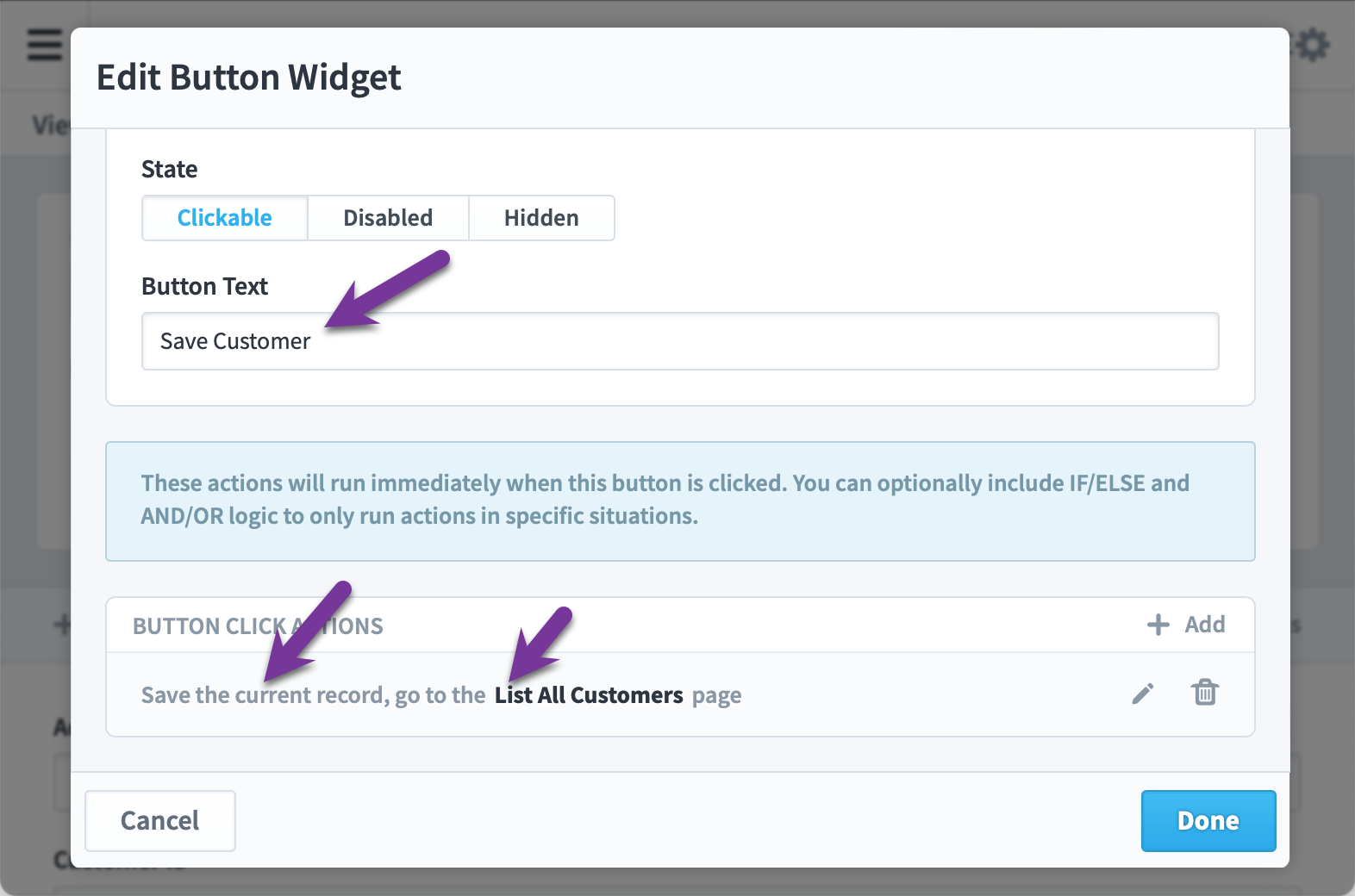Switch button state to Disabled
The image size is (1355, 896).
click(x=388, y=218)
